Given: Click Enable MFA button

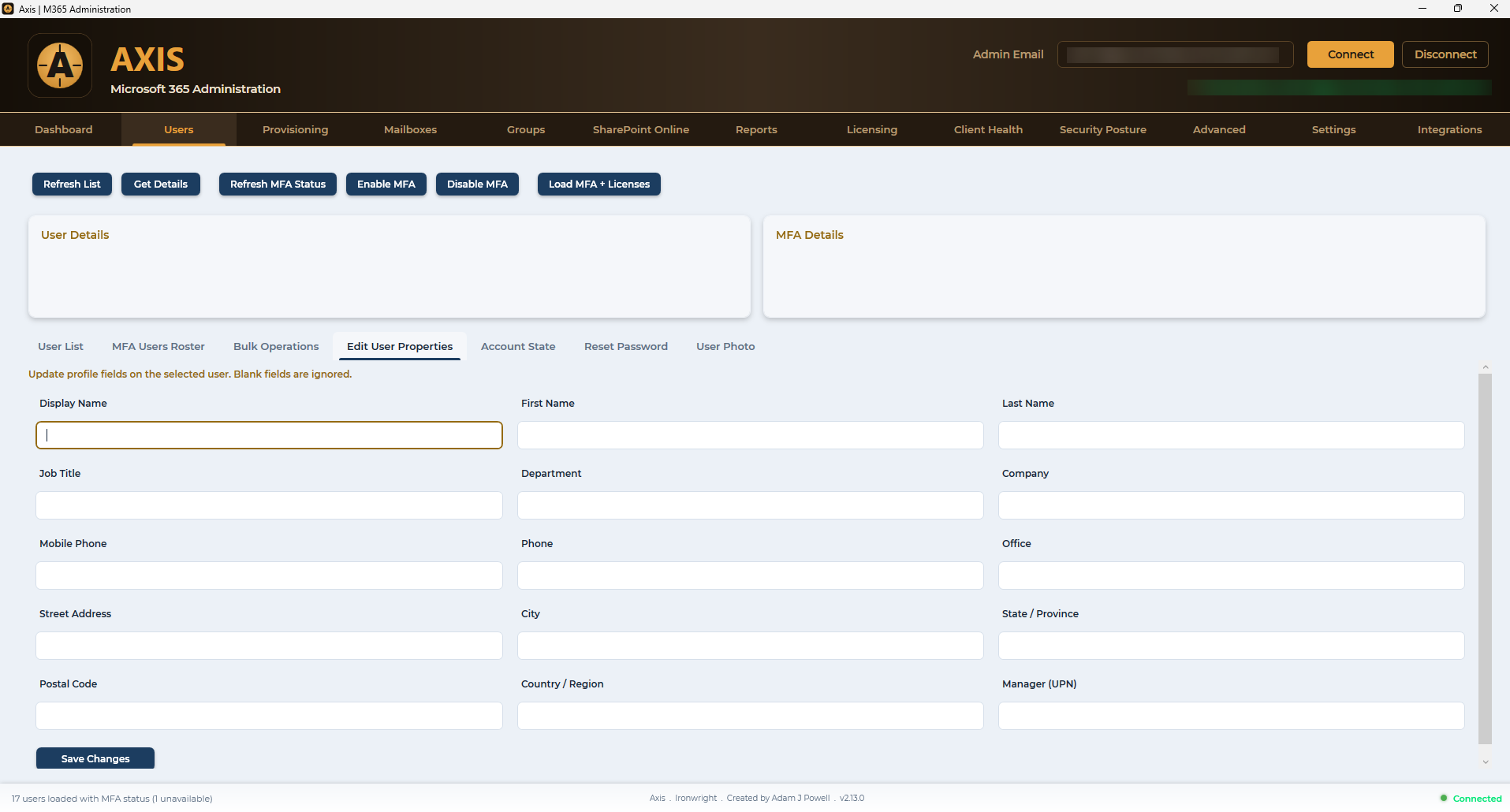Looking at the screenshot, I should [386, 184].
